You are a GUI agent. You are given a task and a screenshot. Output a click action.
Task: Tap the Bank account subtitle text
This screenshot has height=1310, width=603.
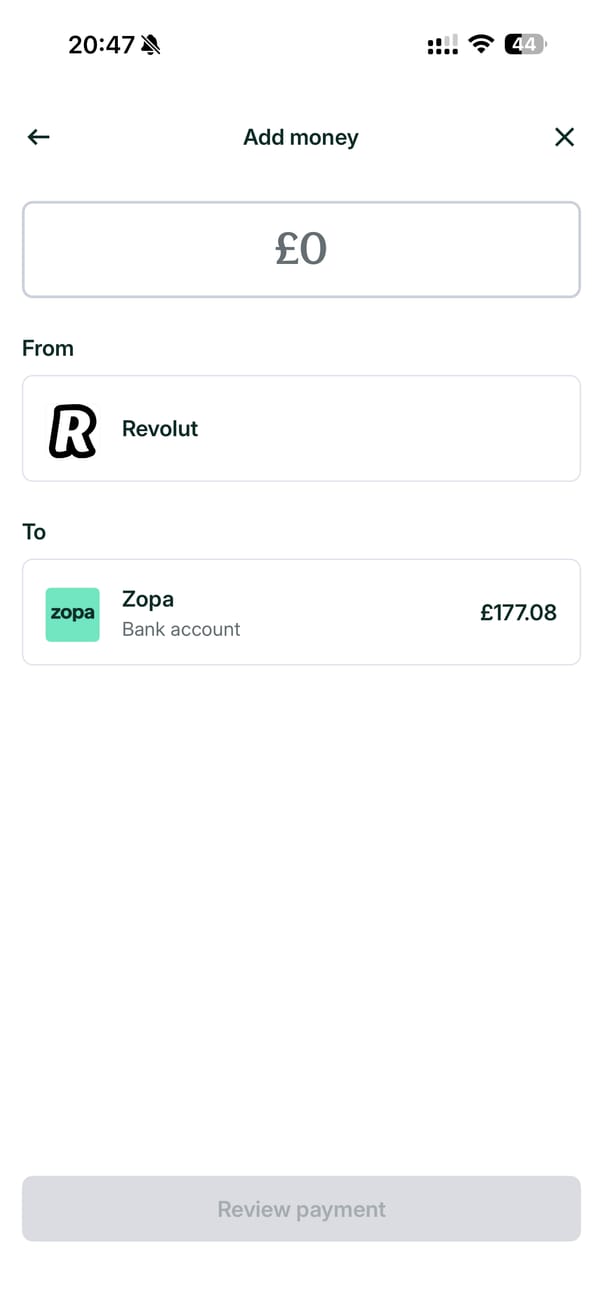click(181, 629)
